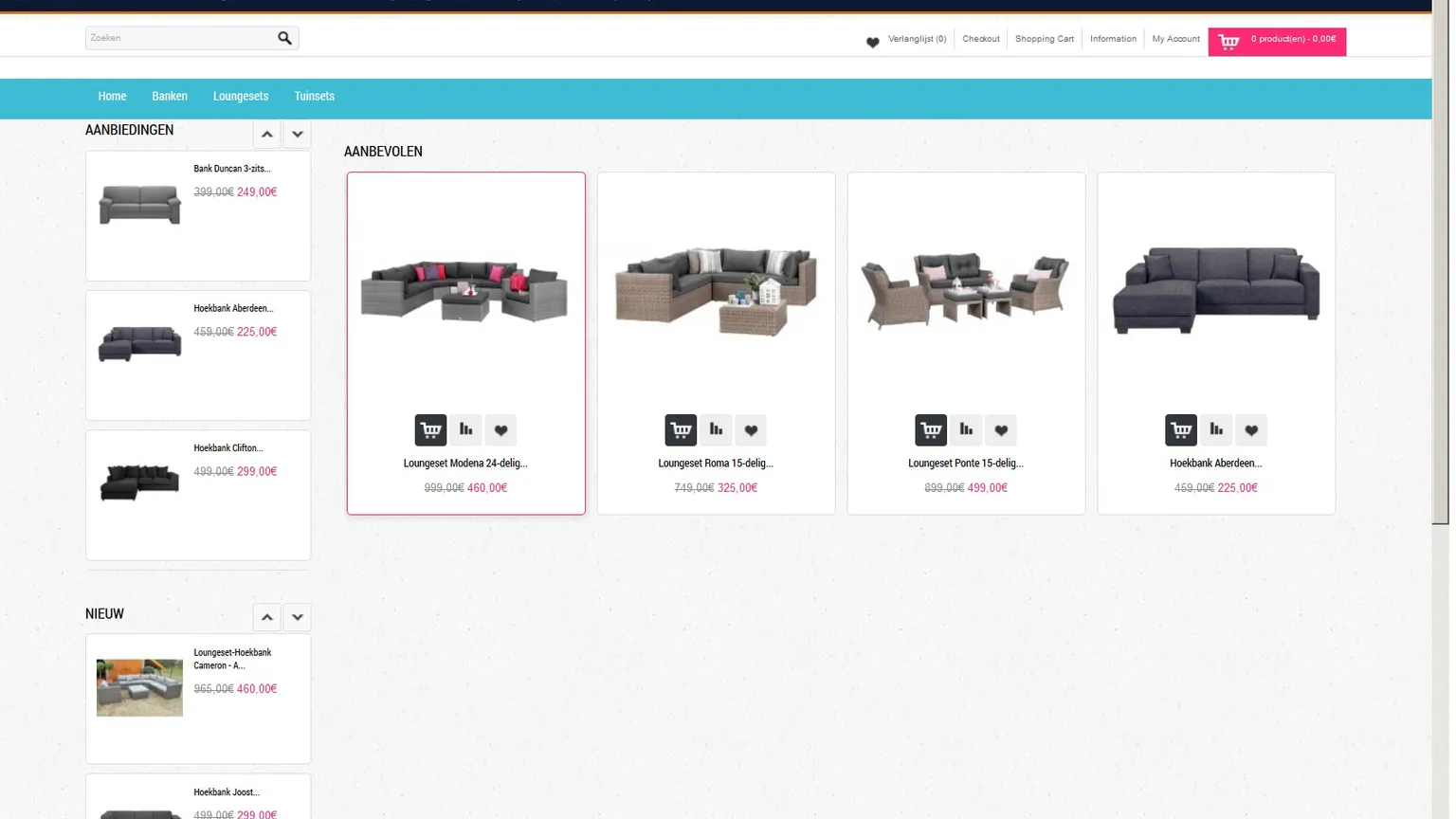The width and height of the screenshot is (1456, 819).
Task: Go to Tuinsets category
Action: 314,97
